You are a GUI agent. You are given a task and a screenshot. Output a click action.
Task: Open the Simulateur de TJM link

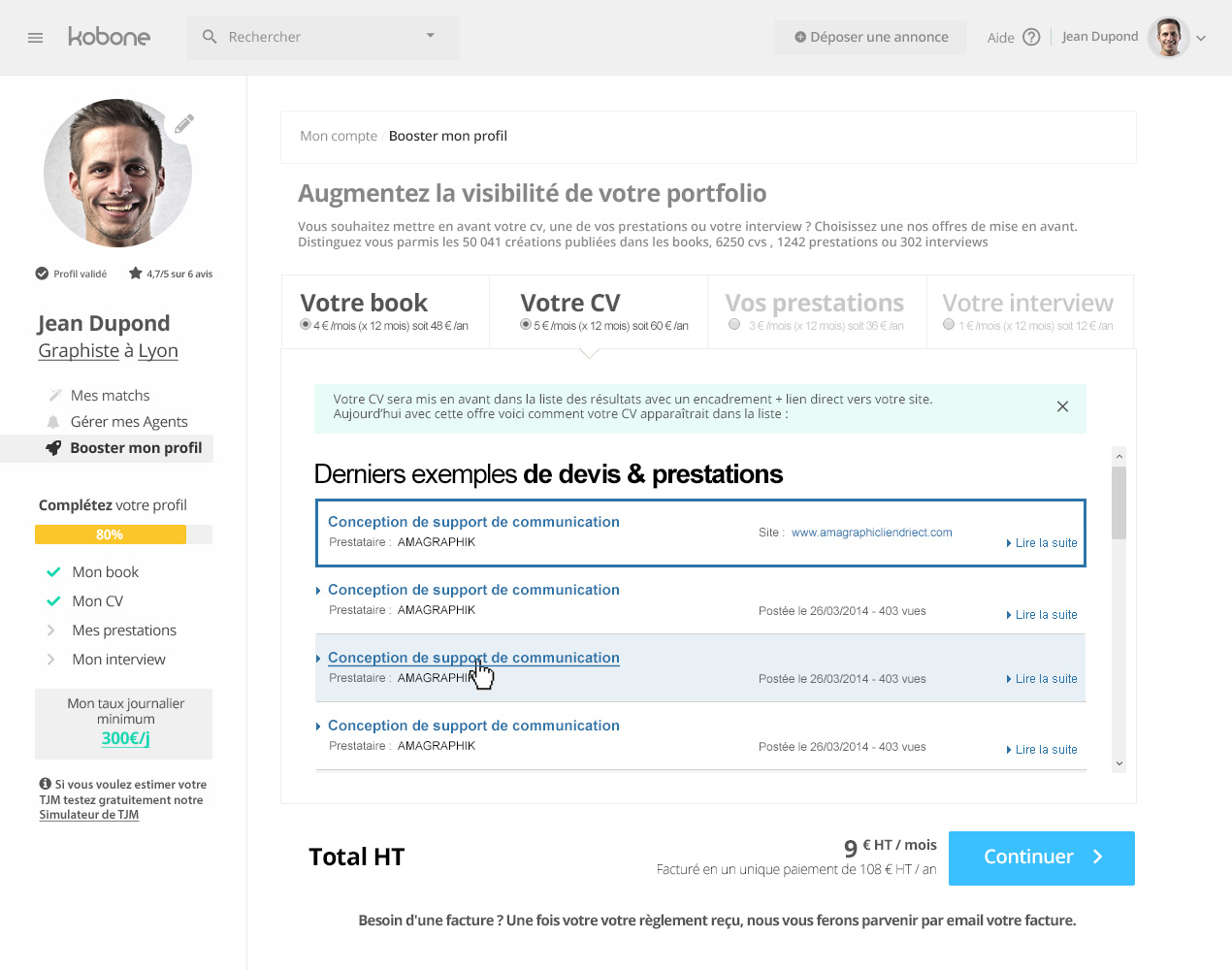click(89, 815)
